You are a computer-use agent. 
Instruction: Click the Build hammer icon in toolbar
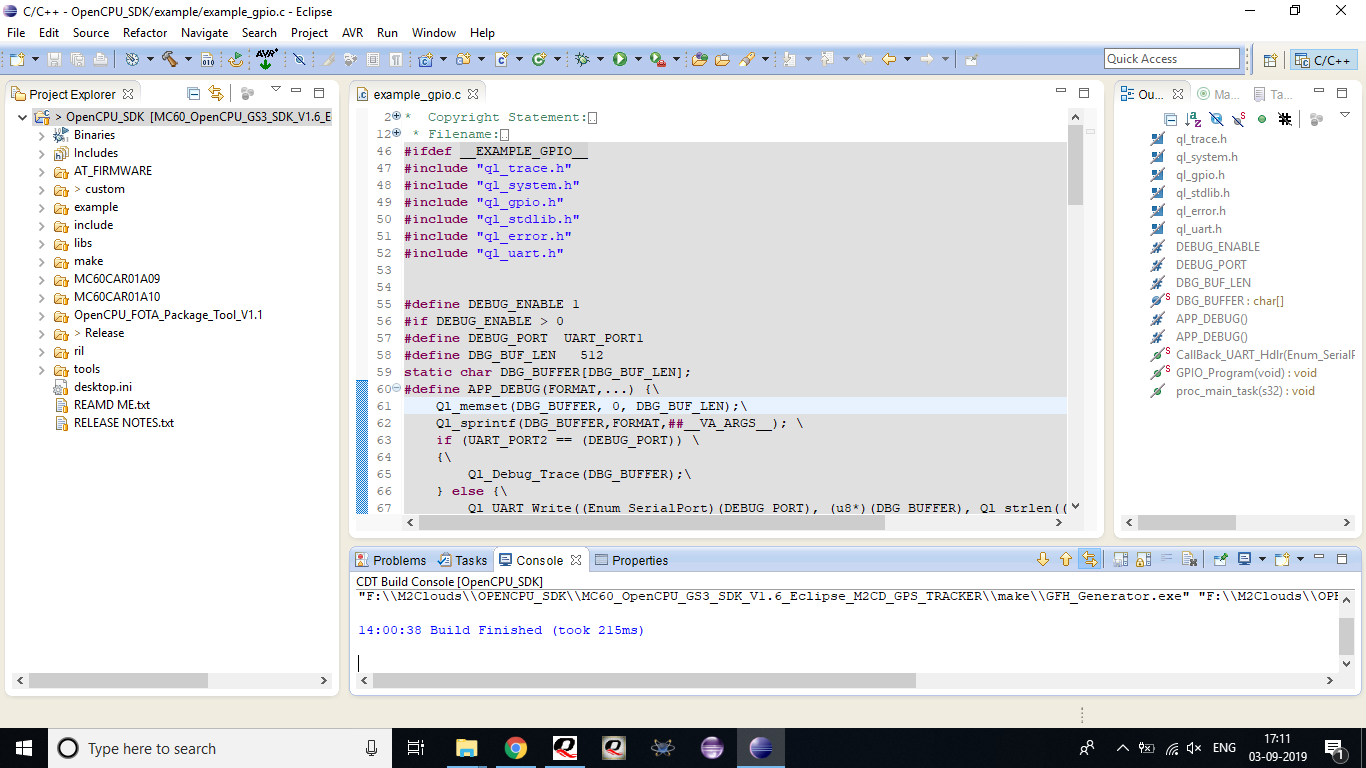click(169, 60)
